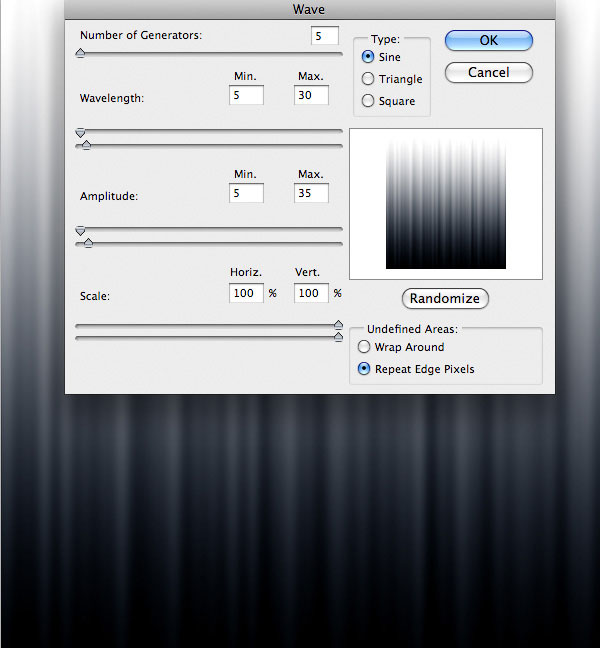Click the Scale Vert. percent field
The image size is (600, 648).
311,293
